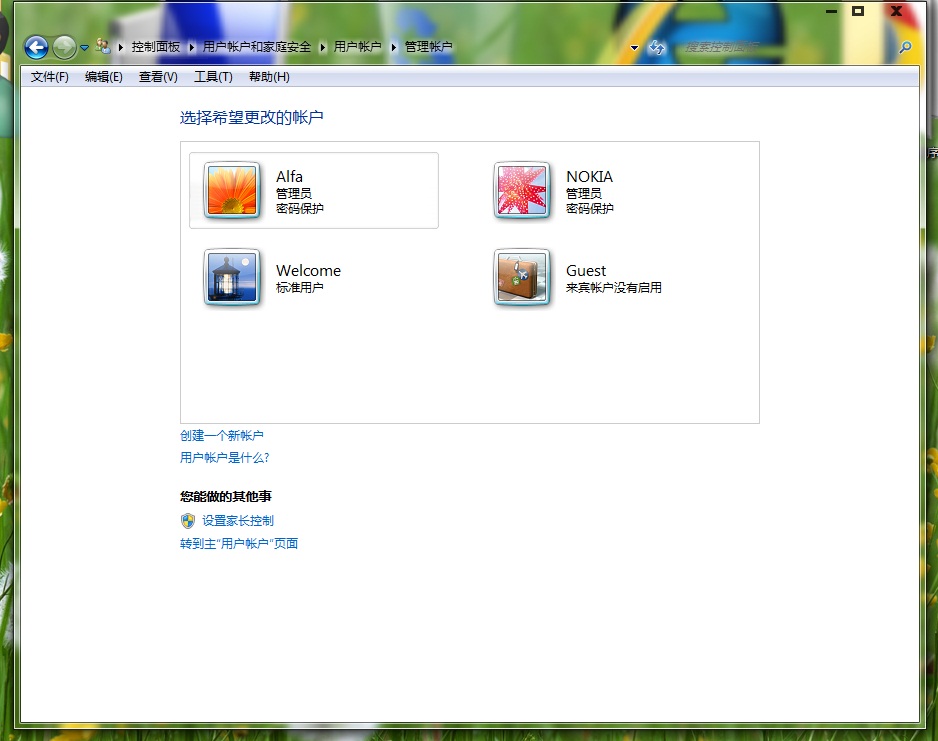Click the Alfa account sunflower picture
The height and width of the screenshot is (741, 938).
(232, 190)
